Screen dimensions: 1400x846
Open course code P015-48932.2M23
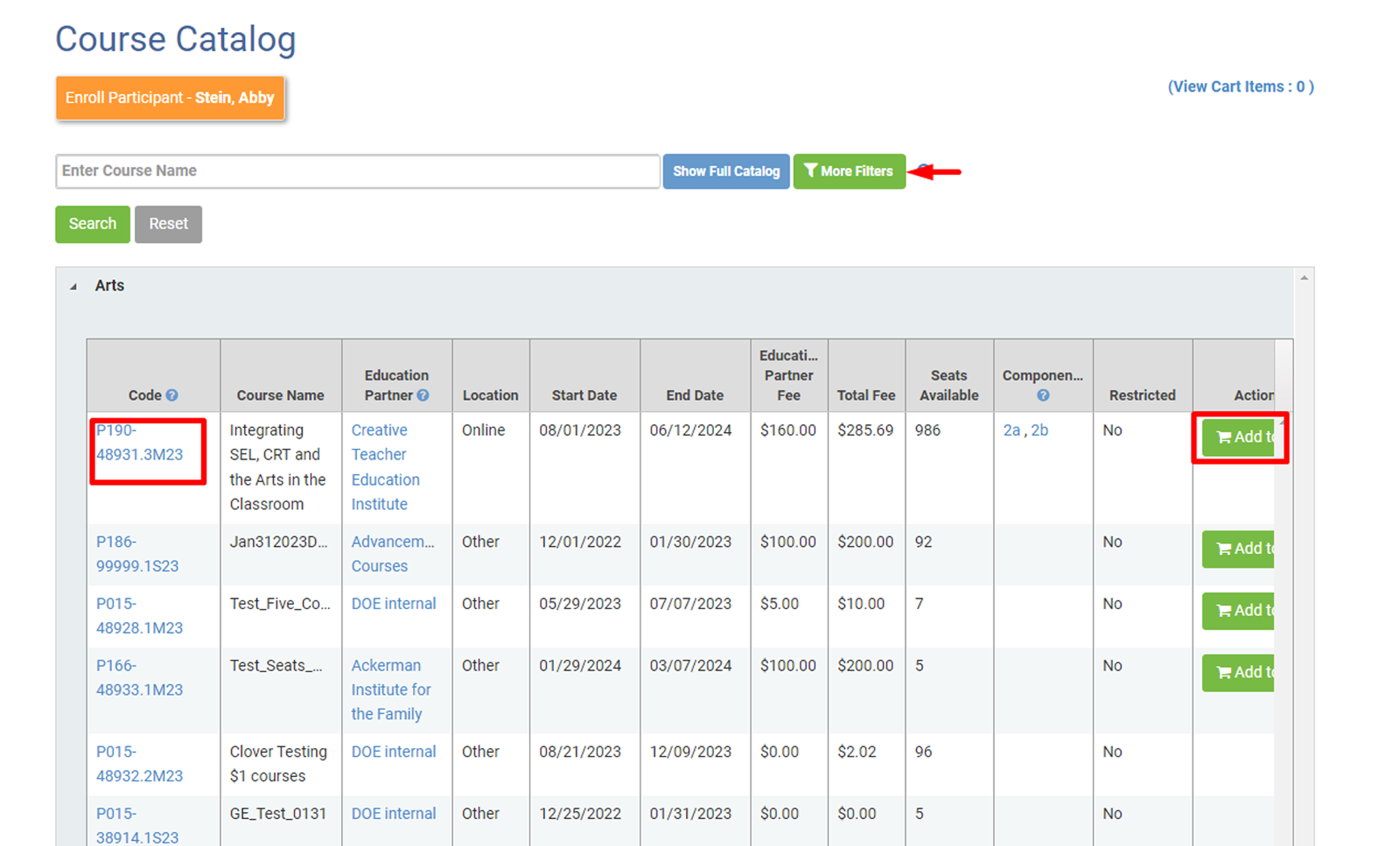pos(139,764)
